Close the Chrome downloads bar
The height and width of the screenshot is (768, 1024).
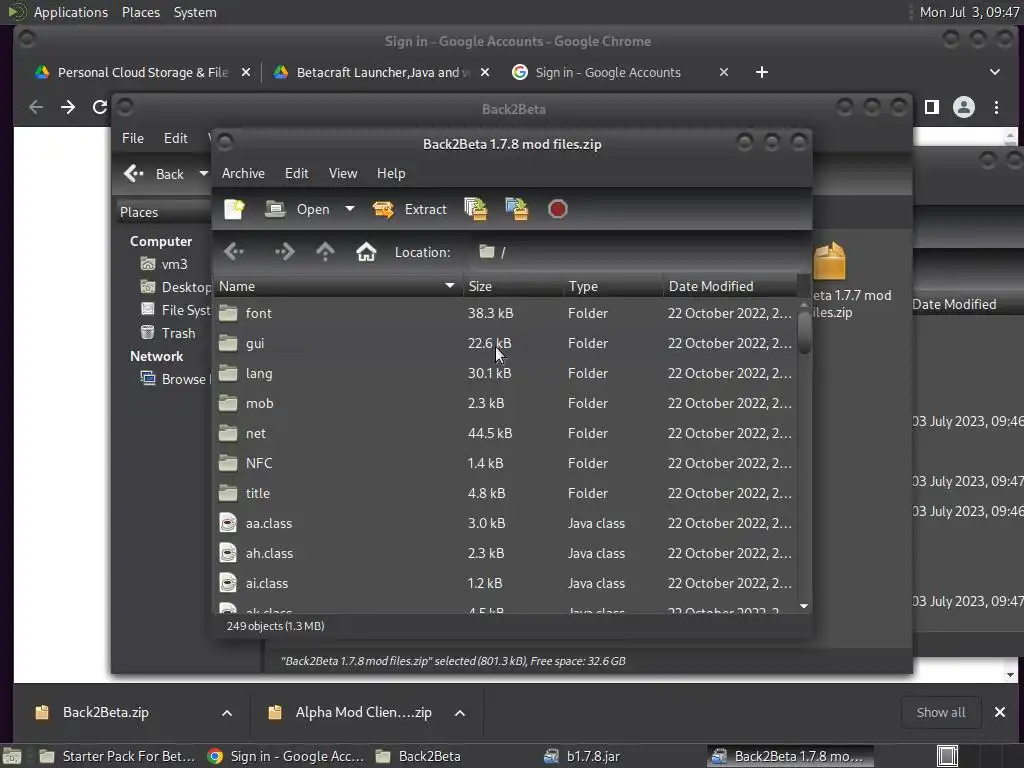(x=1000, y=712)
